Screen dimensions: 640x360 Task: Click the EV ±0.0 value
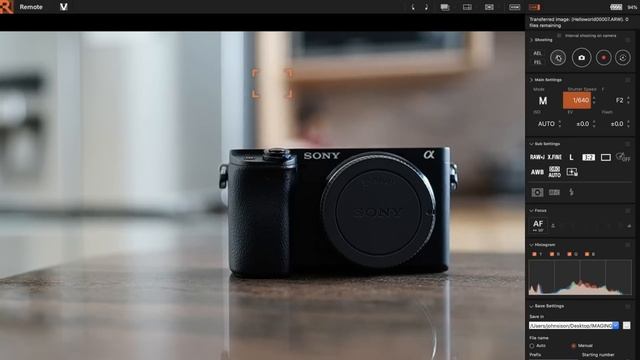582,124
